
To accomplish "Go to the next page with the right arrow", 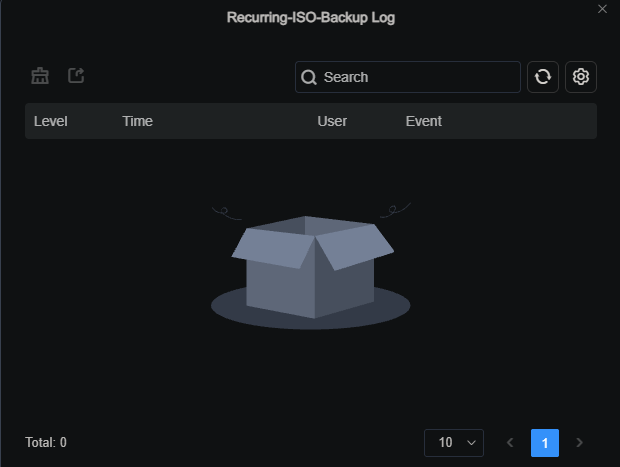I will point(579,442).
